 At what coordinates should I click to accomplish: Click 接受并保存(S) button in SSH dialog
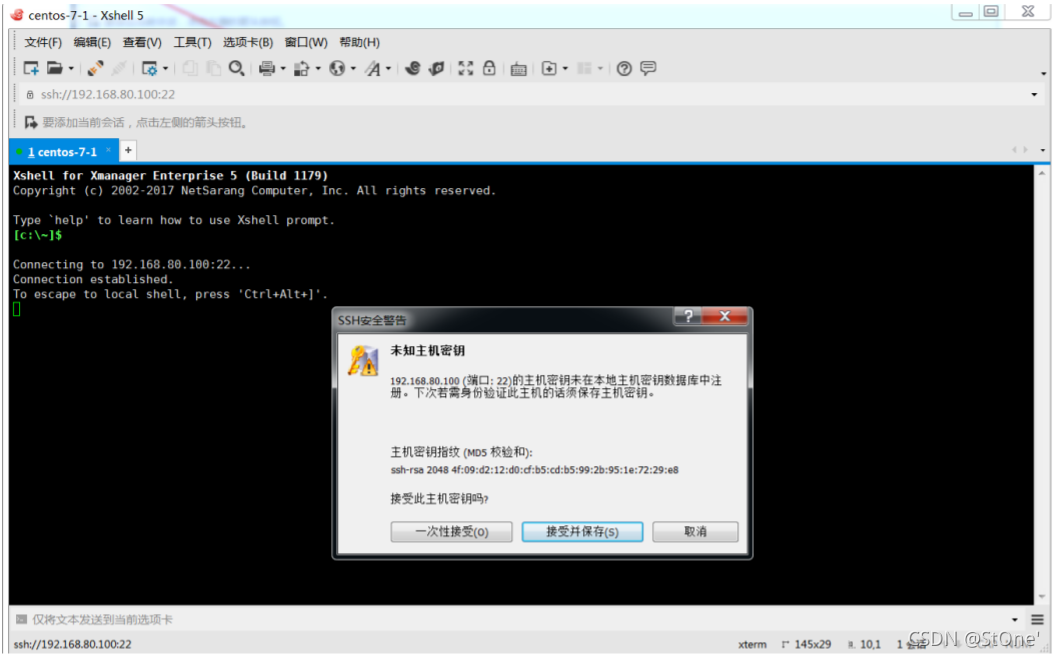coord(582,532)
